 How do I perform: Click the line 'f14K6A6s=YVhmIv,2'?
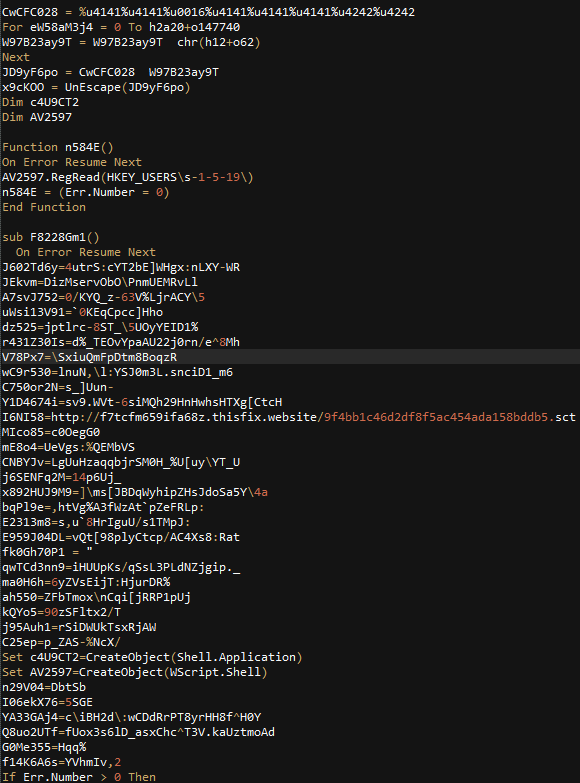61,762
